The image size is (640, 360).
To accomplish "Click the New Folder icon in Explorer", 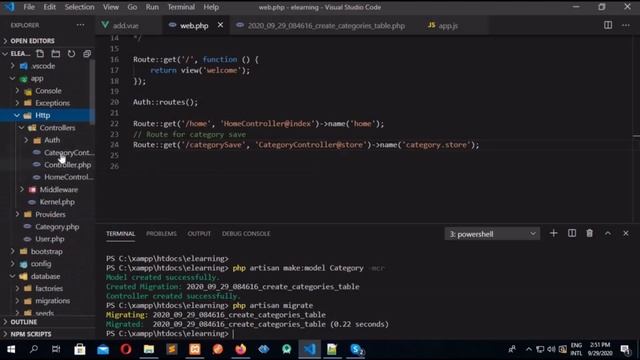I will click(56, 53).
